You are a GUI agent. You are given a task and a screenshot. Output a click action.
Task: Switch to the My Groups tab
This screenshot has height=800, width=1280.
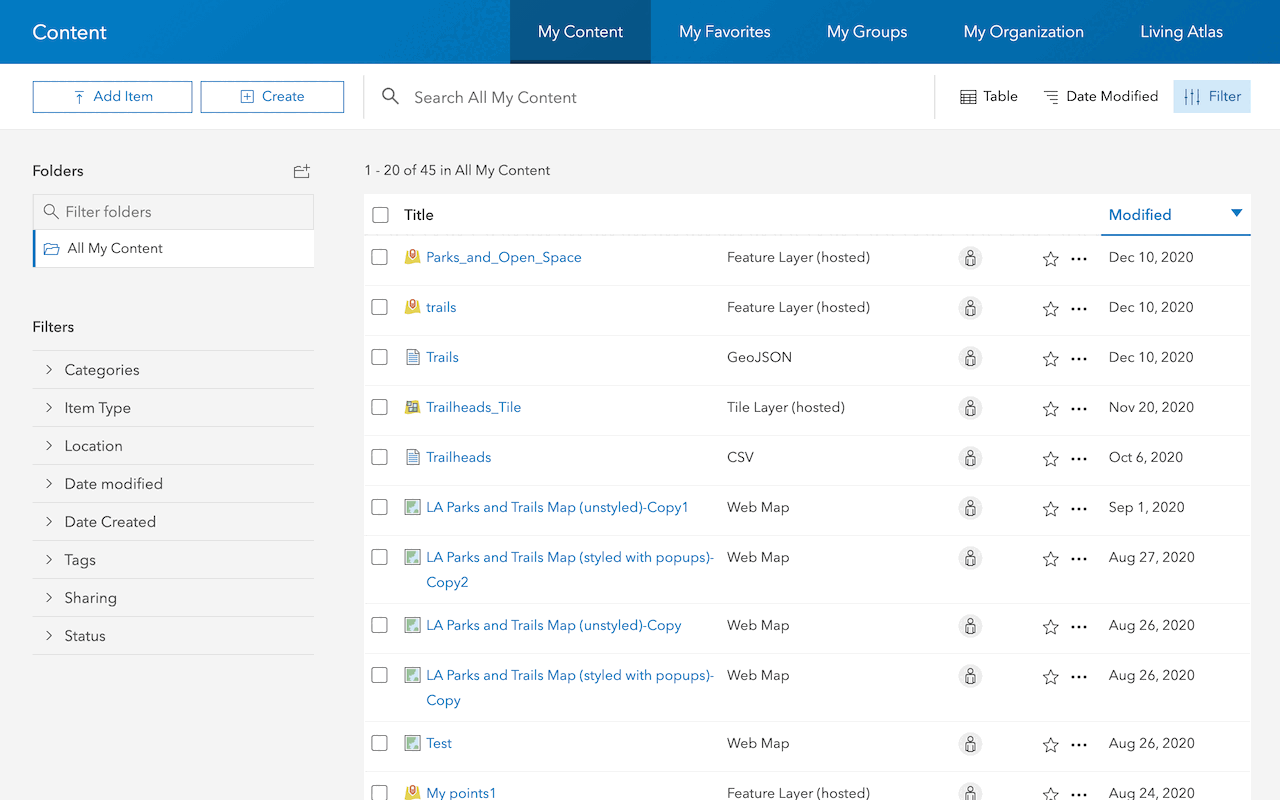[x=866, y=32]
